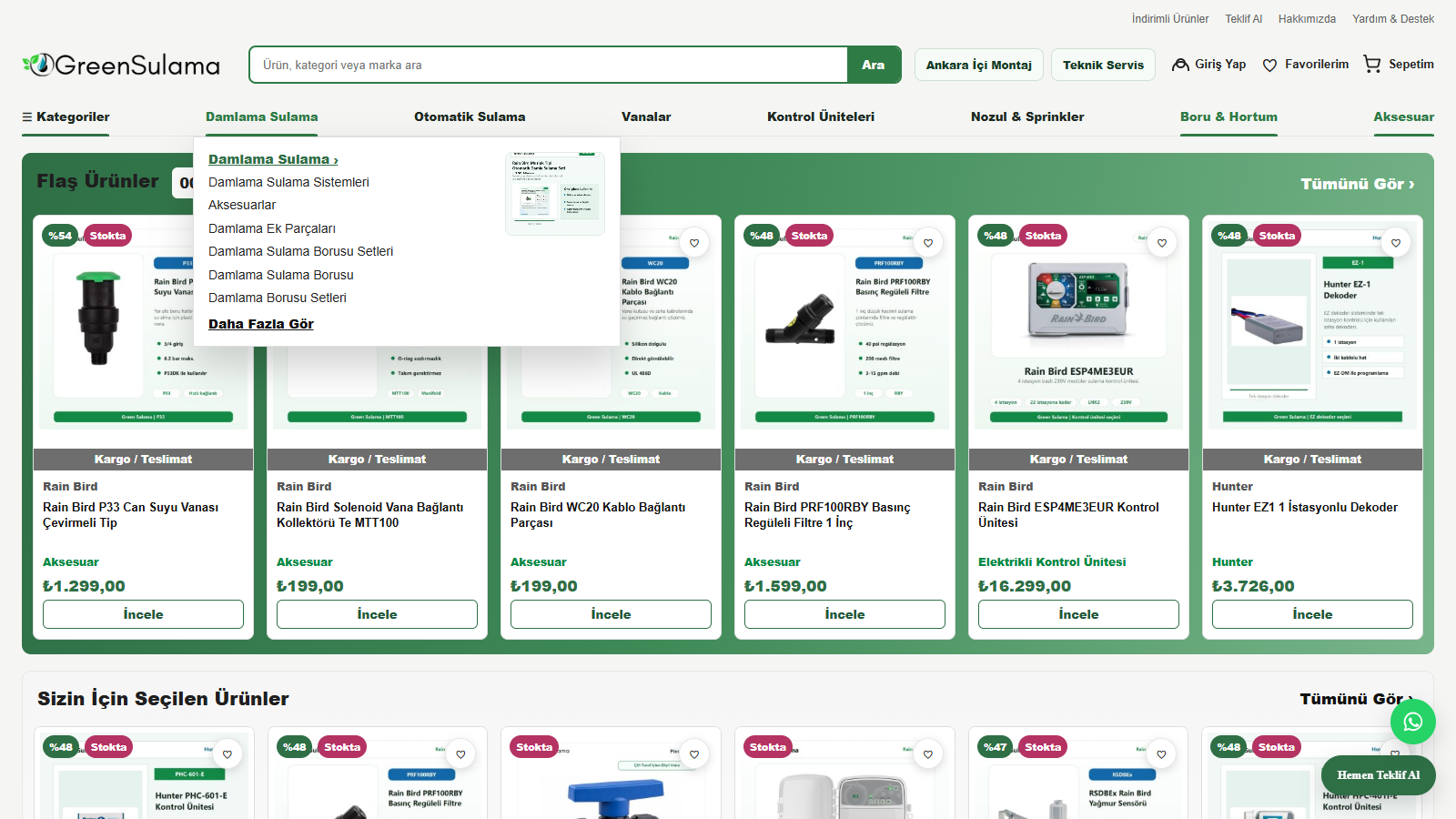Select Damlama Sulama Sistemleri in dropdown
Viewport: 1456px width, 819px height.
[x=288, y=182]
